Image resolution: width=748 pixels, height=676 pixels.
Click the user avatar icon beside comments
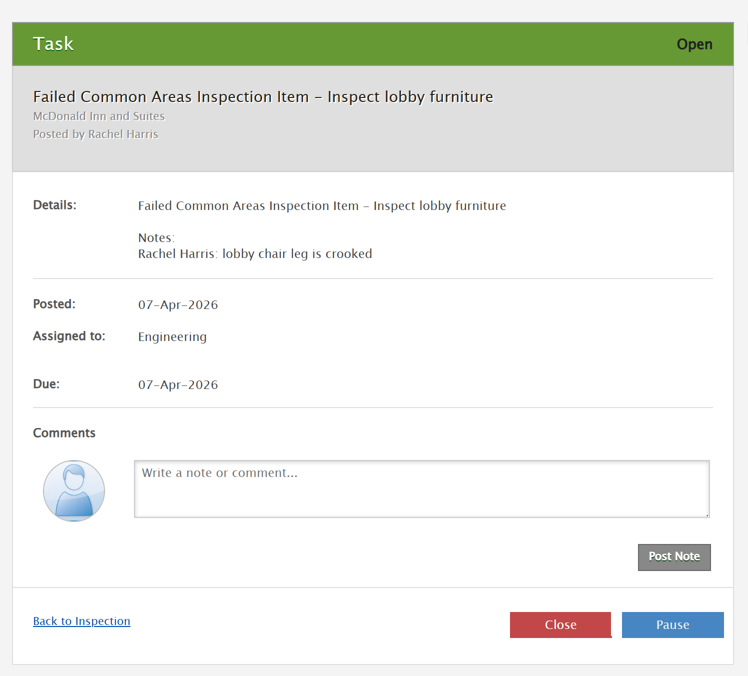point(74,491)
